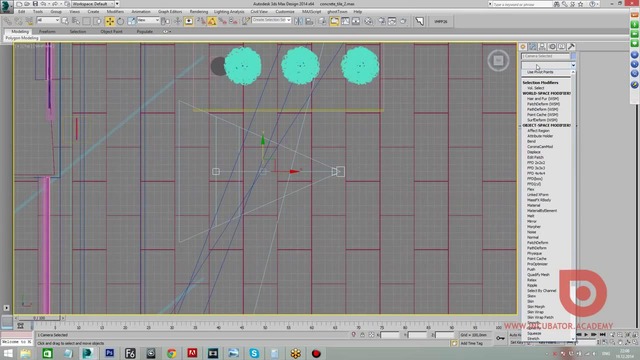Click the Select by Name icon
This screenshot has height=360, width=640.
pyautogui.click(x=76, y=21)
